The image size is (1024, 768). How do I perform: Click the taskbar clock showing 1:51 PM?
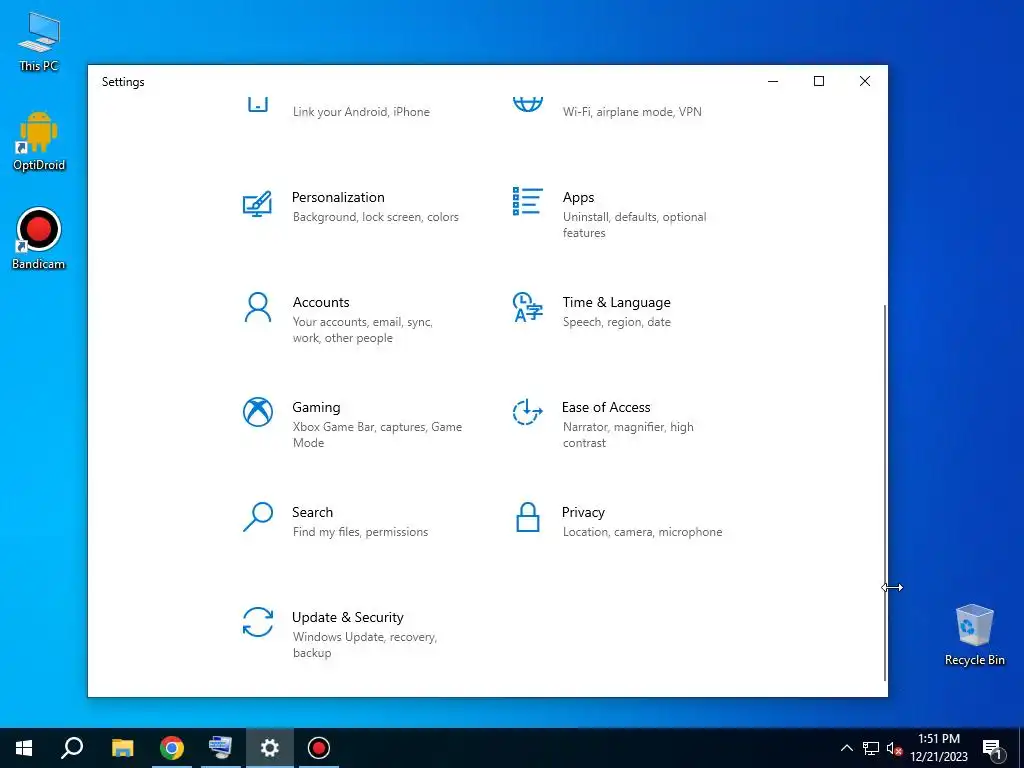coord(938,748)
